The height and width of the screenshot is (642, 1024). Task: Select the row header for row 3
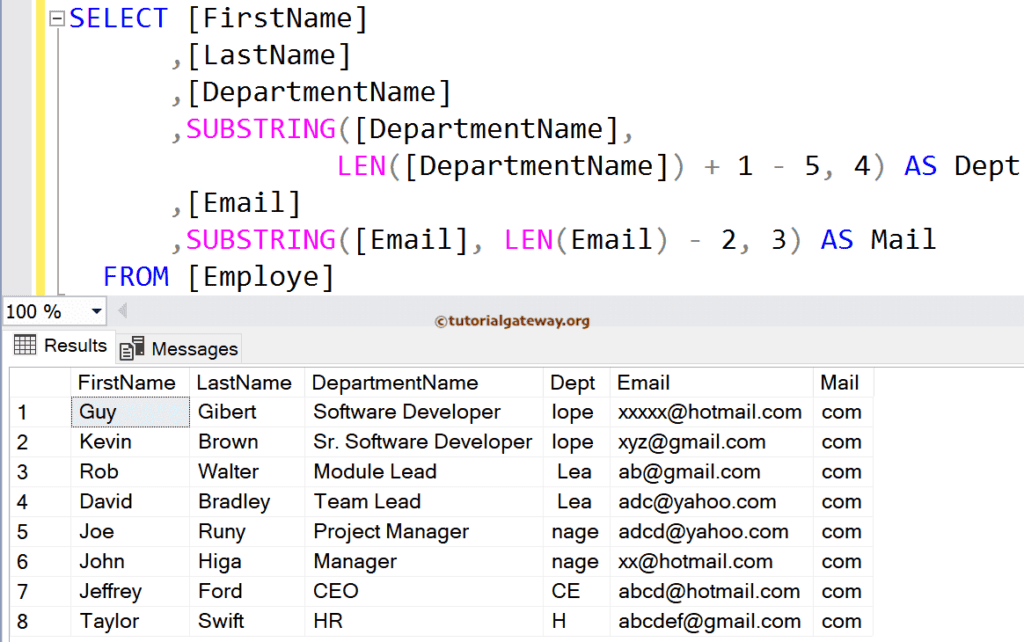pos(40,471)
